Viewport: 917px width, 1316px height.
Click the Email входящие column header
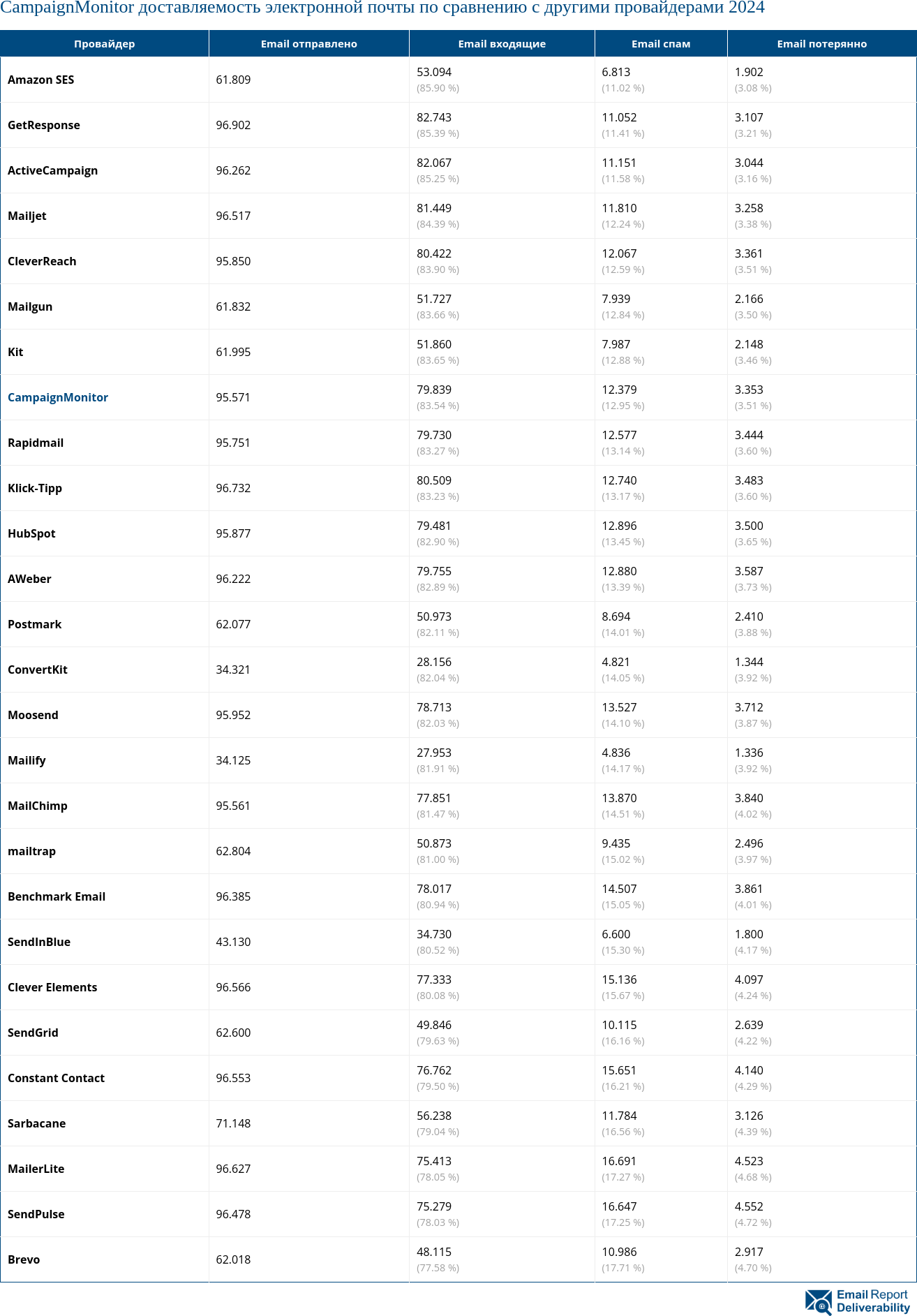click(502, 43)
